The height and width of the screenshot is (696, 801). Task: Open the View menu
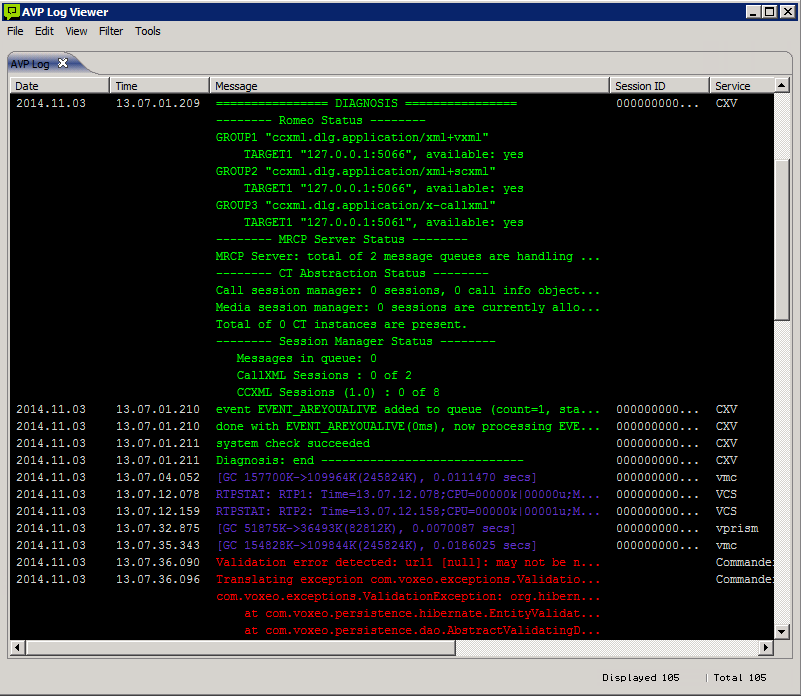tap(76, 31)
